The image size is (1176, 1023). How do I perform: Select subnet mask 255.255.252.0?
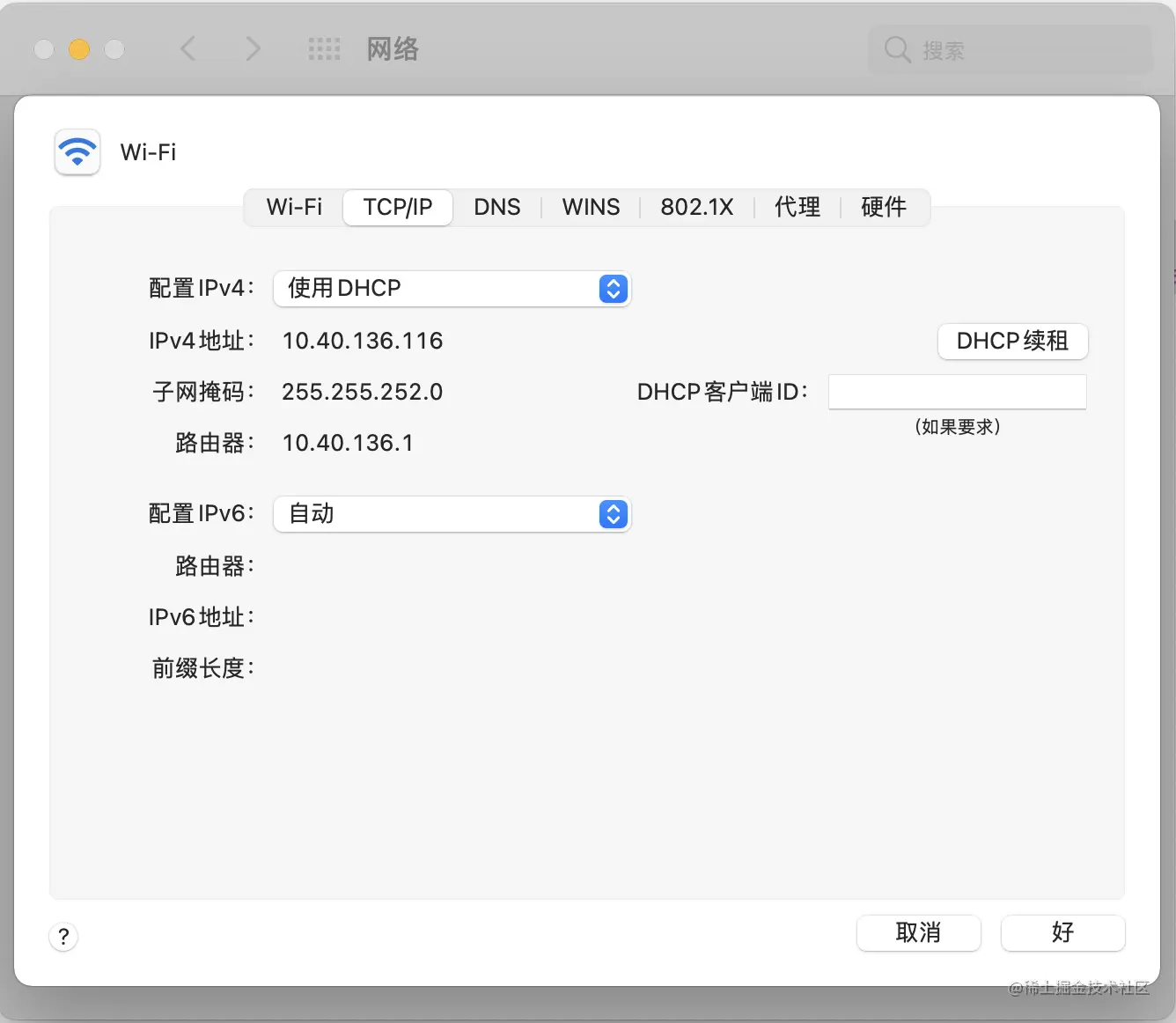pos(363,393)
